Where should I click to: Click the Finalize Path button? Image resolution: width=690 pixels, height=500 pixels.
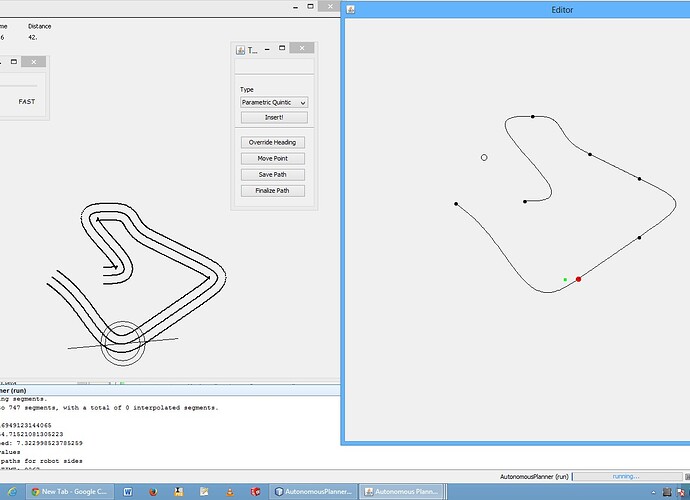coord(272,191)
